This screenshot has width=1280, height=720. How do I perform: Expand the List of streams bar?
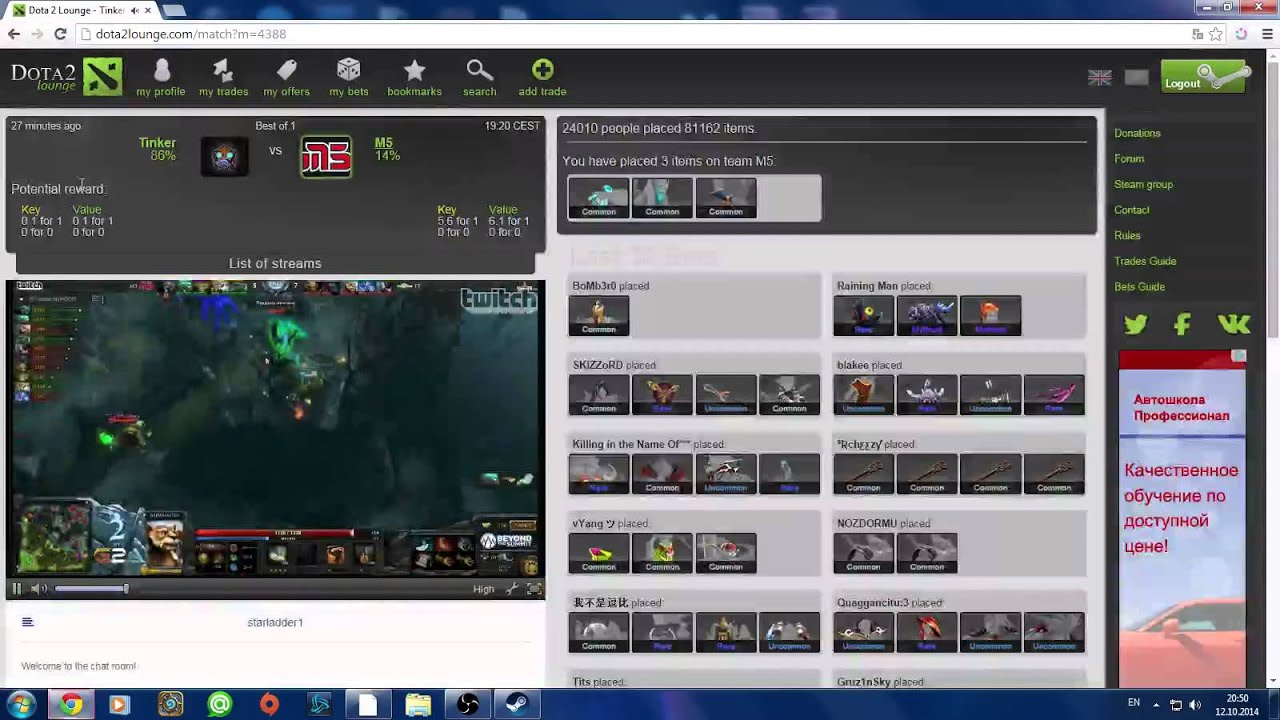click(x=275, y=263)
